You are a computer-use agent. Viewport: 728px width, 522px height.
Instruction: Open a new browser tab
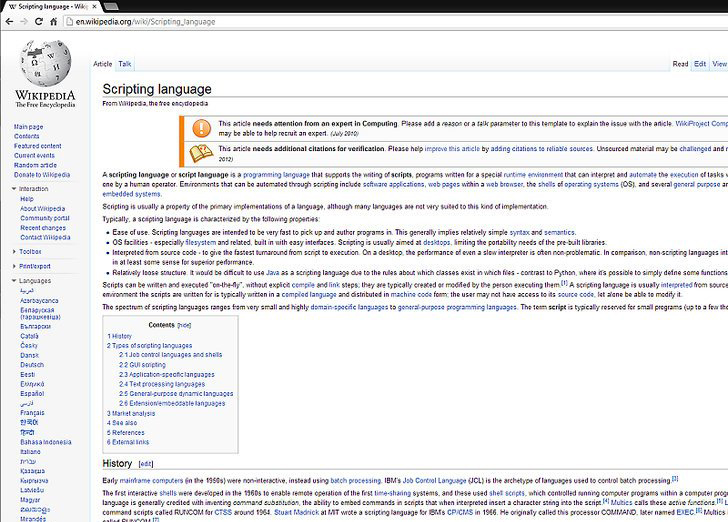point(110,7)
